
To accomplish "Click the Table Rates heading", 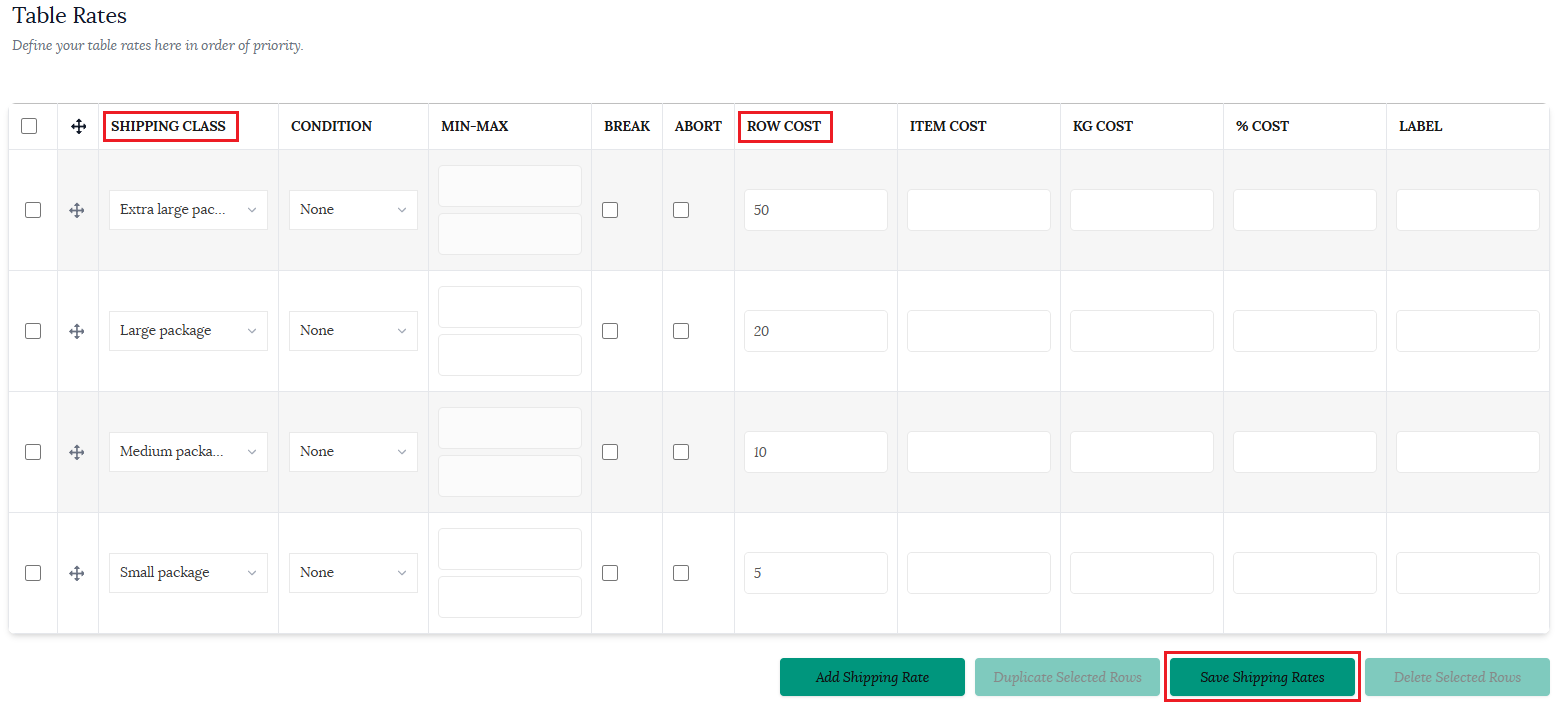I will coord(70,16).
